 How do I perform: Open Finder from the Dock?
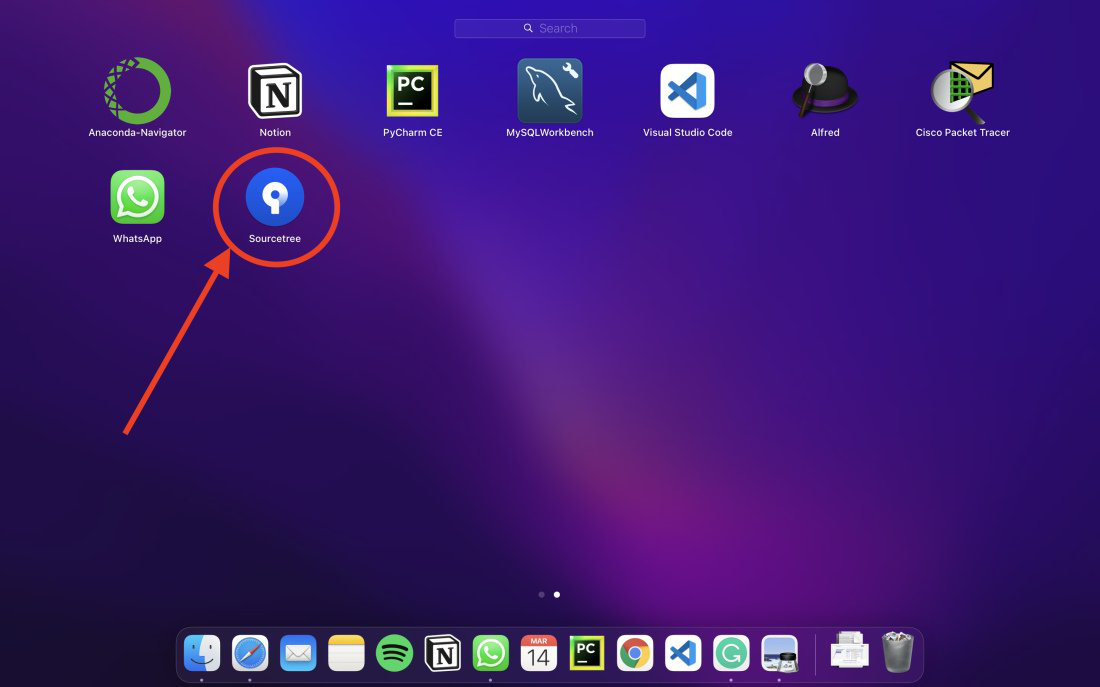pos(202,653)
